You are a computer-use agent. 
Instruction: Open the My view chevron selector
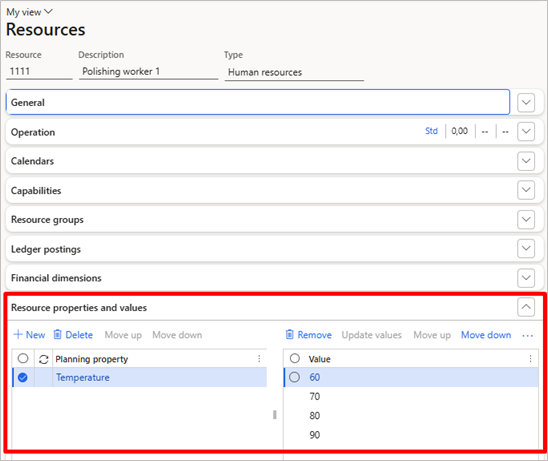[49, 12]
